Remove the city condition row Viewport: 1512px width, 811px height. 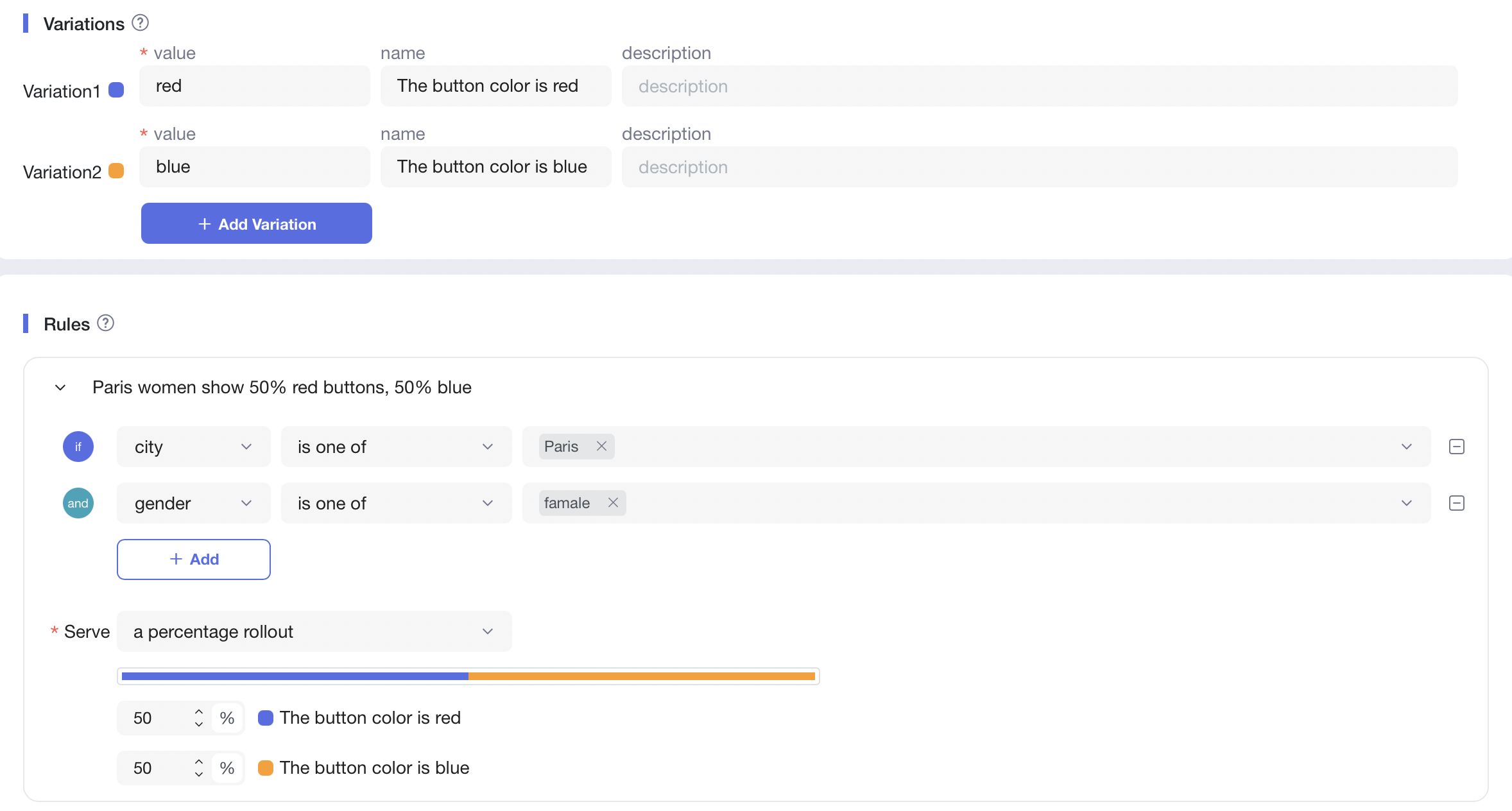click(x=1456, y=447)
